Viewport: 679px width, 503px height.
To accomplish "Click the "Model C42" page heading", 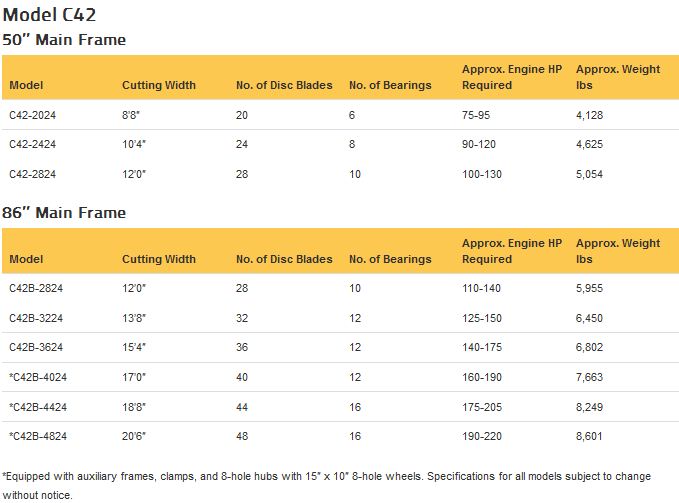I will tap(50, 15).
